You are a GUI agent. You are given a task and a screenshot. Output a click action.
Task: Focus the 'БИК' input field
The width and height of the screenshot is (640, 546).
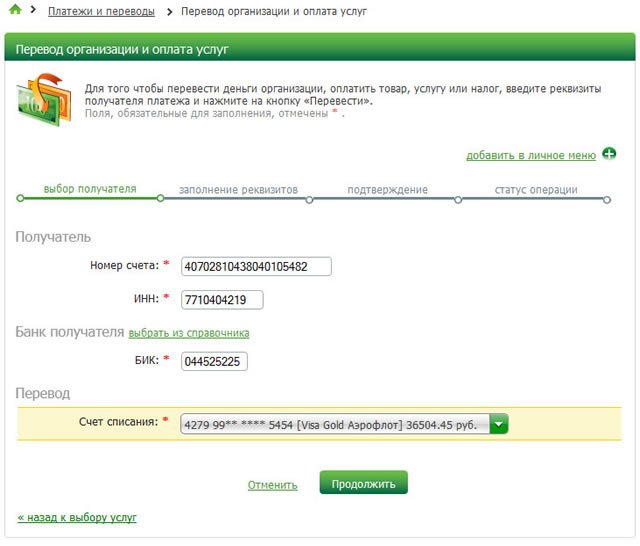pos(214,361)
